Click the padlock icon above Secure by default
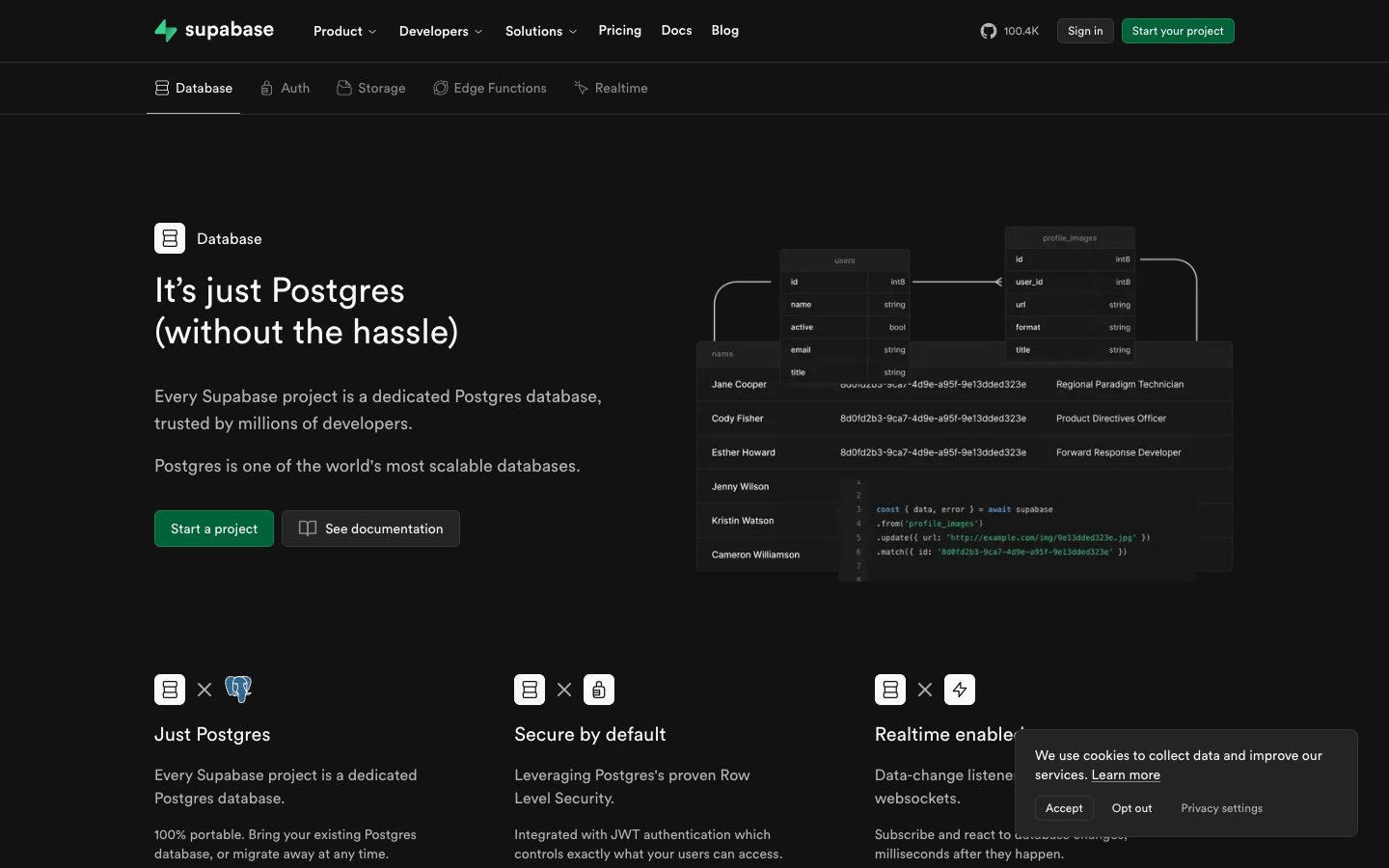Image resolution: width=1389 pixels, height=868 pixels. [599, 690]
